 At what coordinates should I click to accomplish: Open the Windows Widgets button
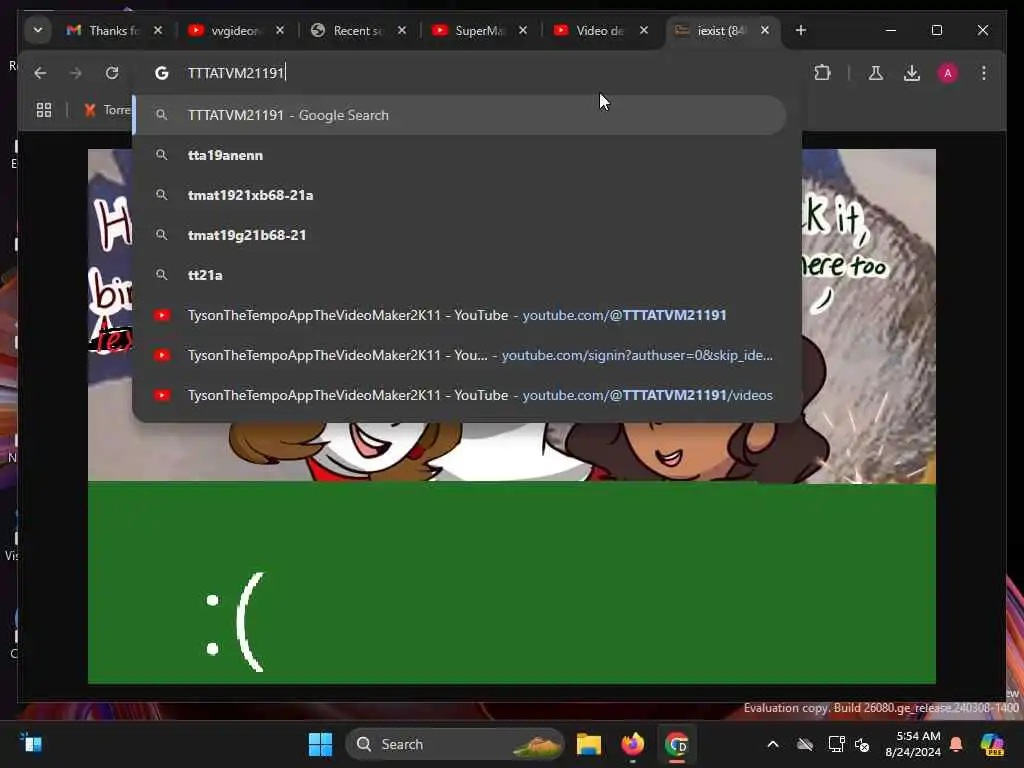[31, 743]
